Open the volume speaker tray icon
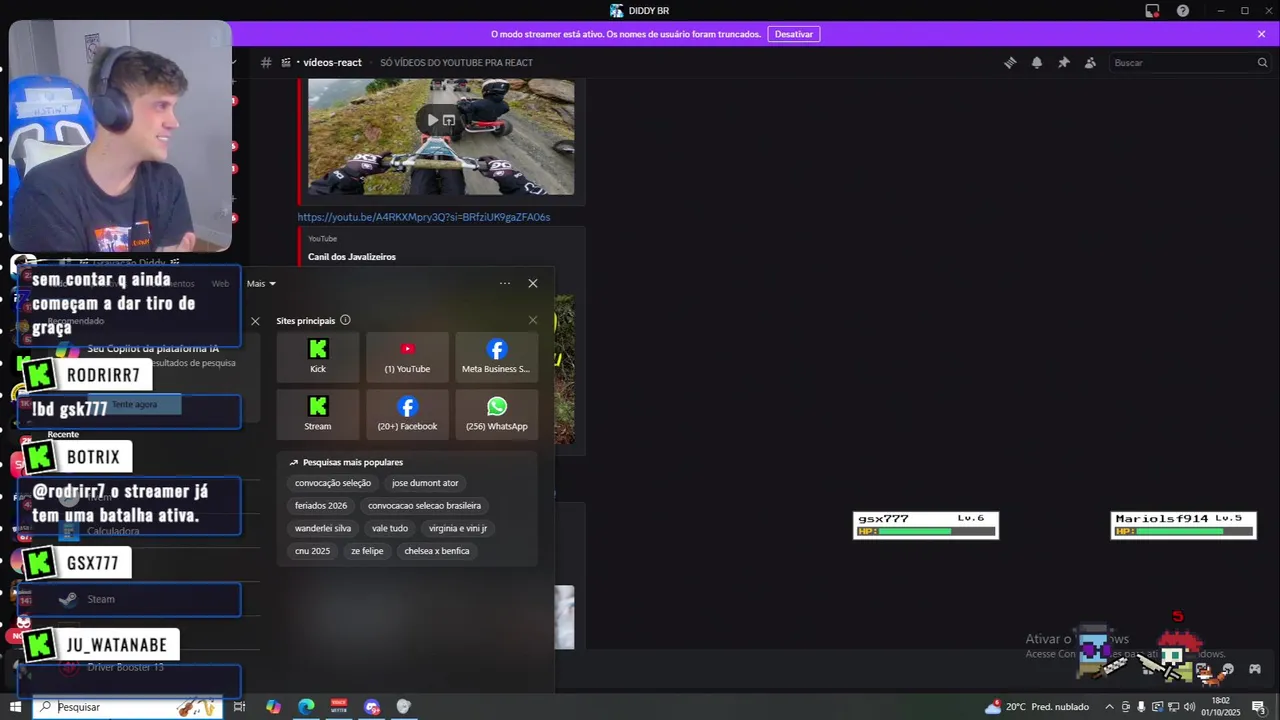 tap(1189, 707)
